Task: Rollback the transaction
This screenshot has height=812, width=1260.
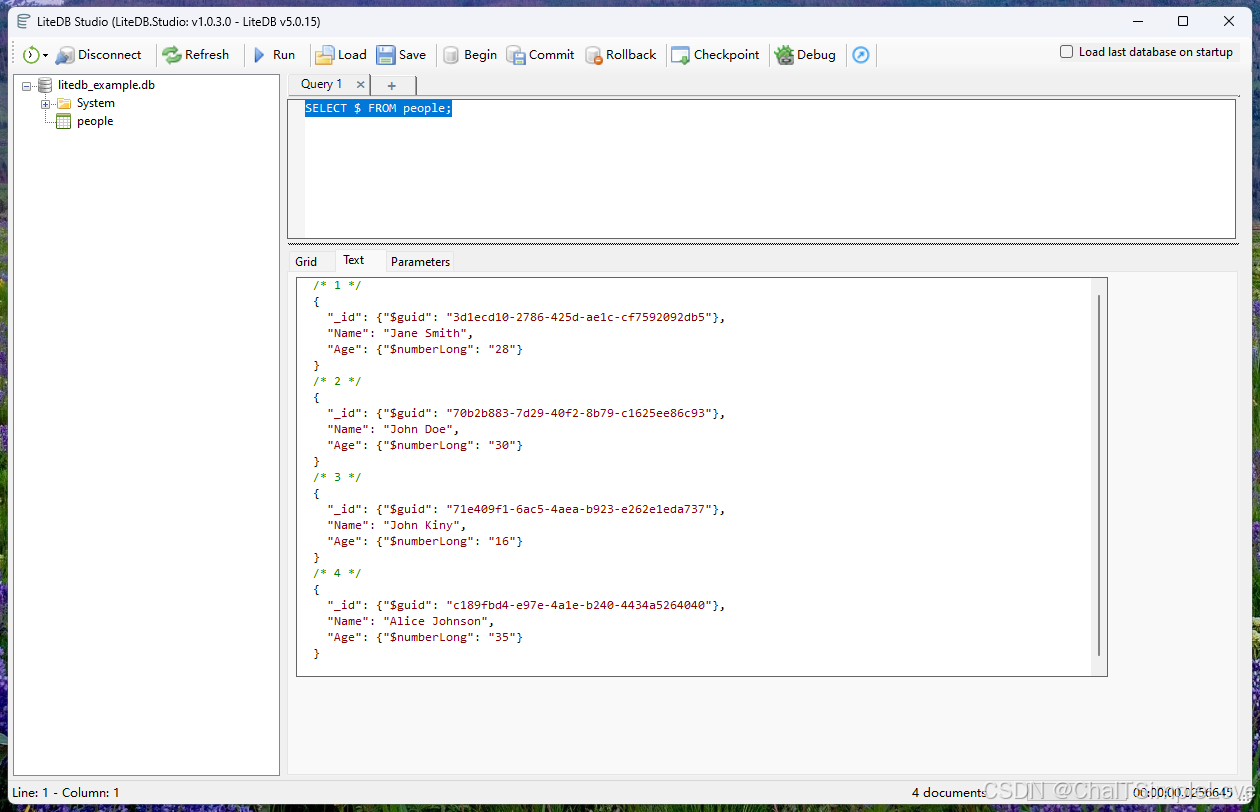Action: [621, 55]
